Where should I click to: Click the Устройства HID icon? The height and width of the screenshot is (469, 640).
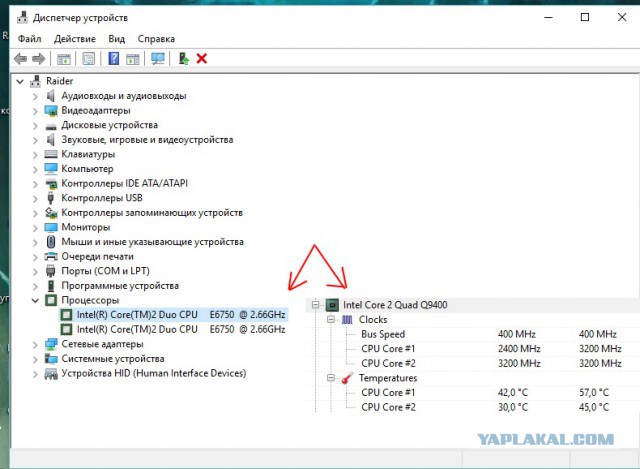(x=51, y=373)
